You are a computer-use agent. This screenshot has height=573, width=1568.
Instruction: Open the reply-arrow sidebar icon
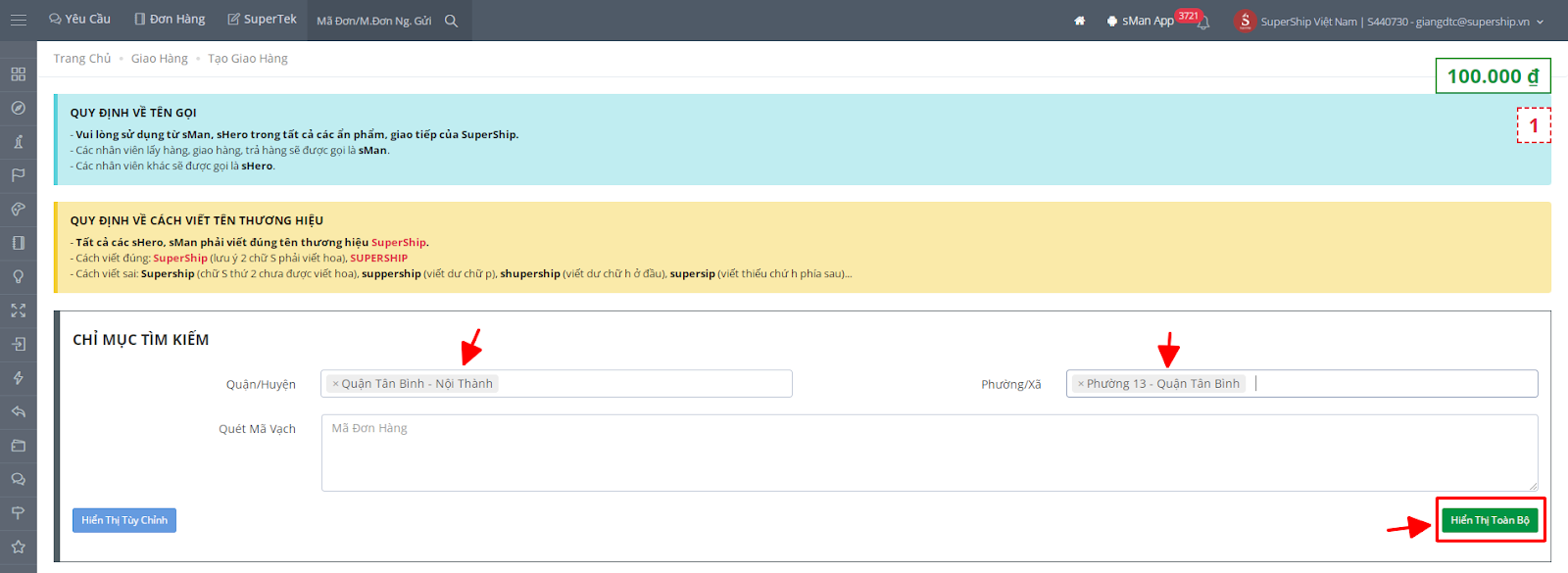click(18, 411)
